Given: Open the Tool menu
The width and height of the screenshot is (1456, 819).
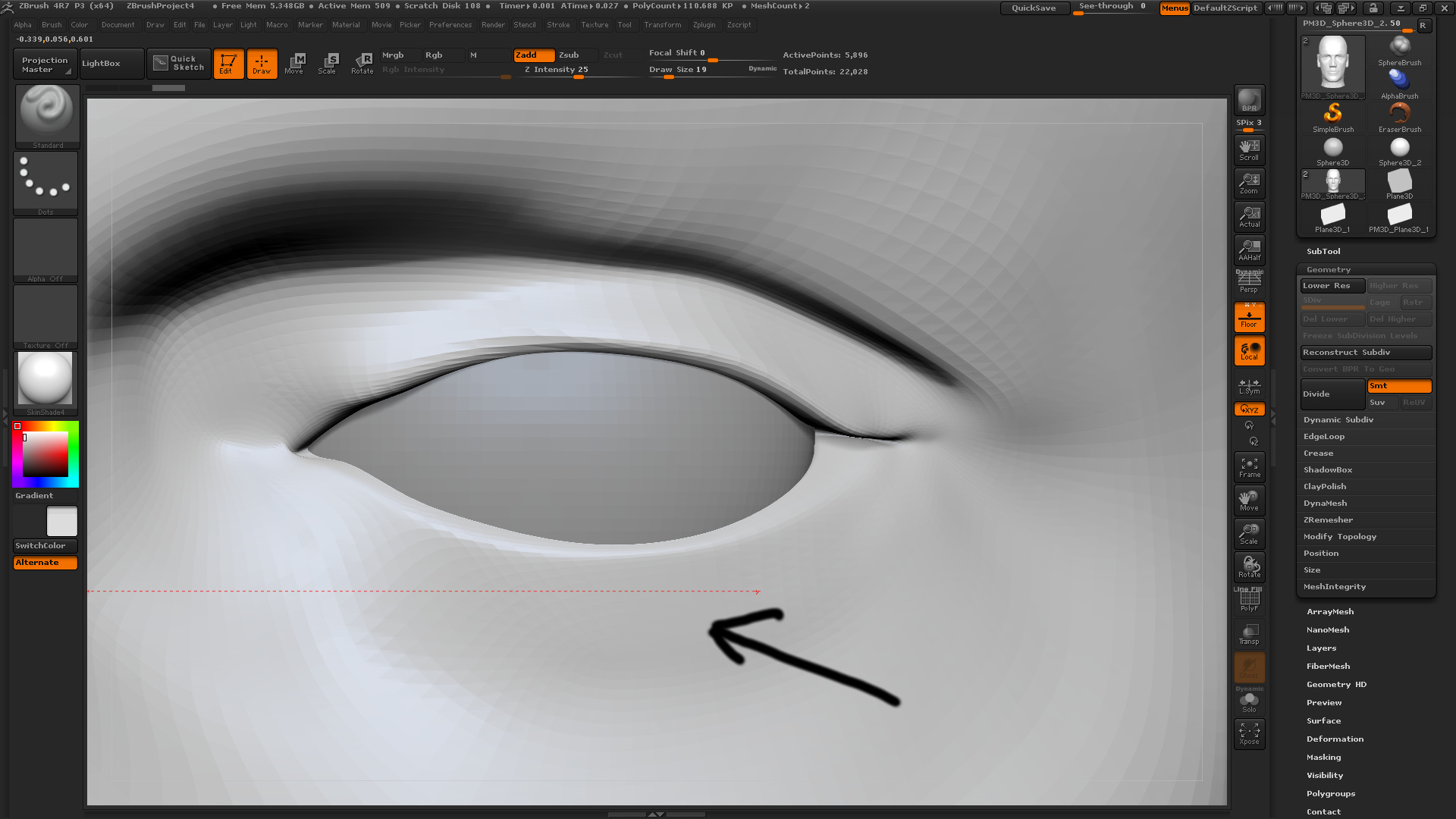Looking at the screenshot, I should 625,25.
